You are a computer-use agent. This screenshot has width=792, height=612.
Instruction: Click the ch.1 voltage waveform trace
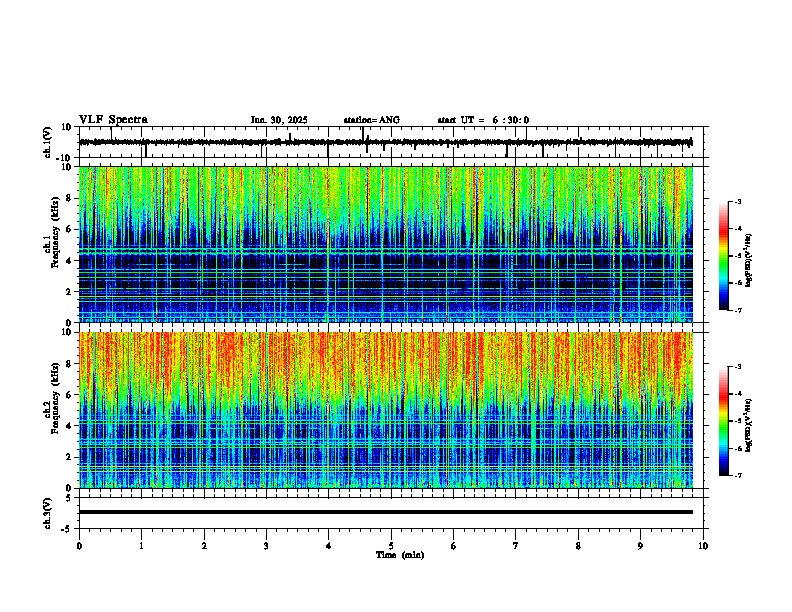386,142
